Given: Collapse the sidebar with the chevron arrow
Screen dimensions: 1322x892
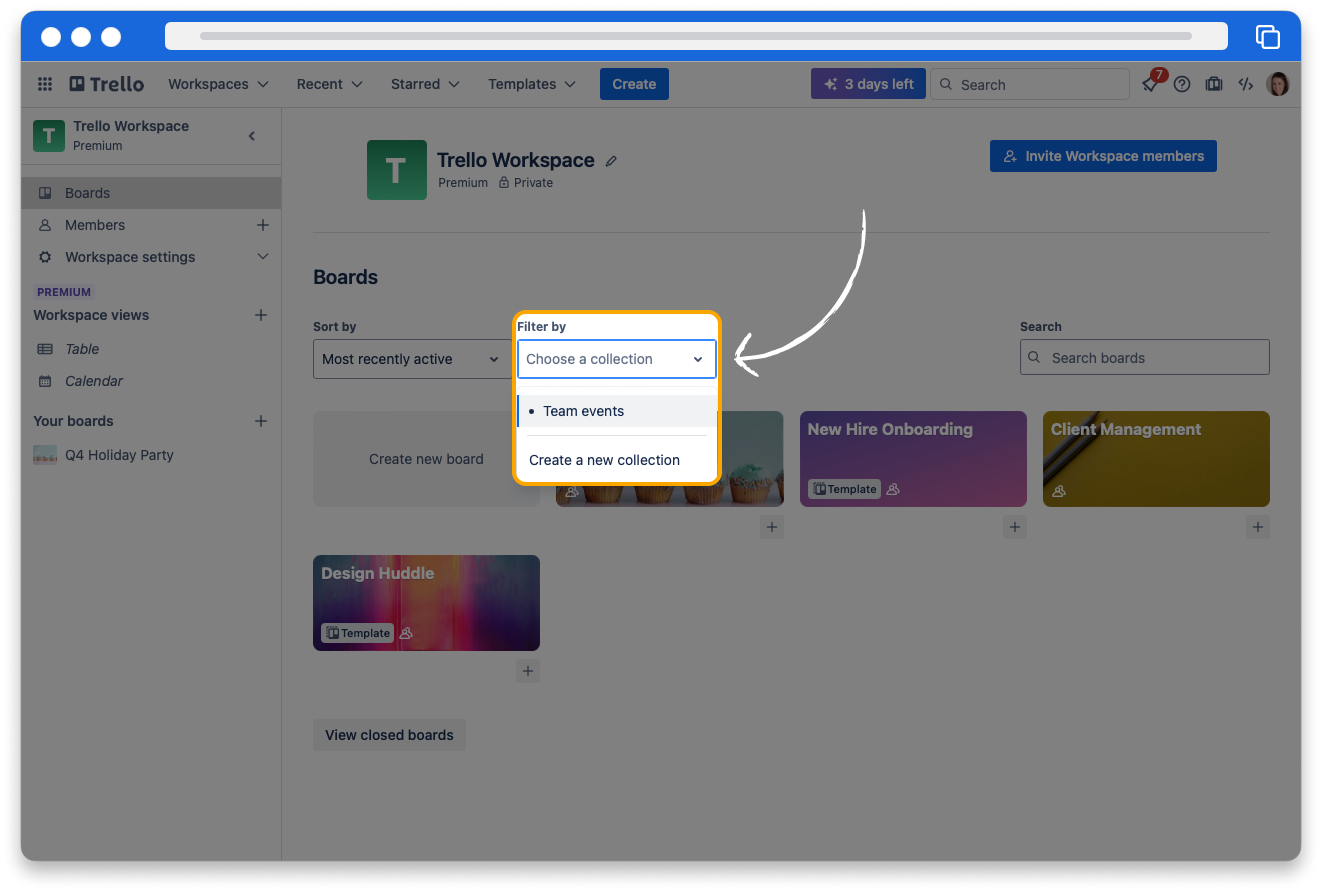Looking at the screenshot, I should 252,136.
